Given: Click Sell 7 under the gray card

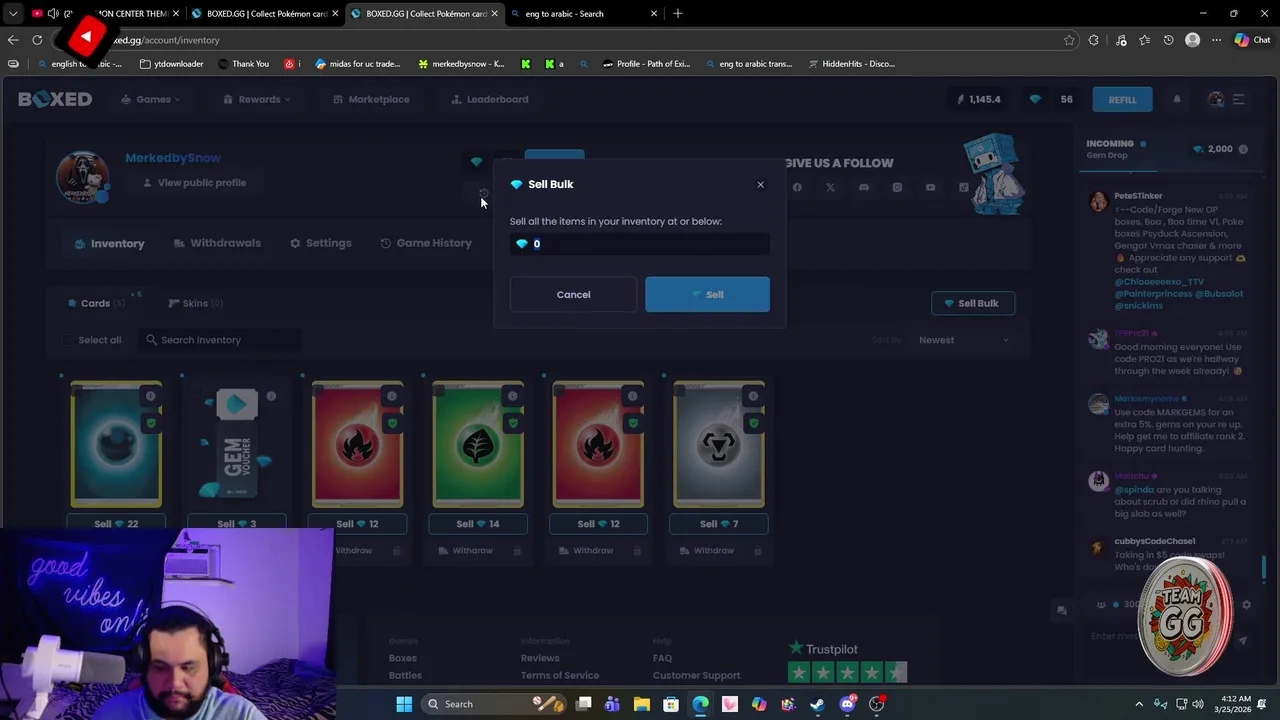Looking at the screenshot, I should [718, 523].
